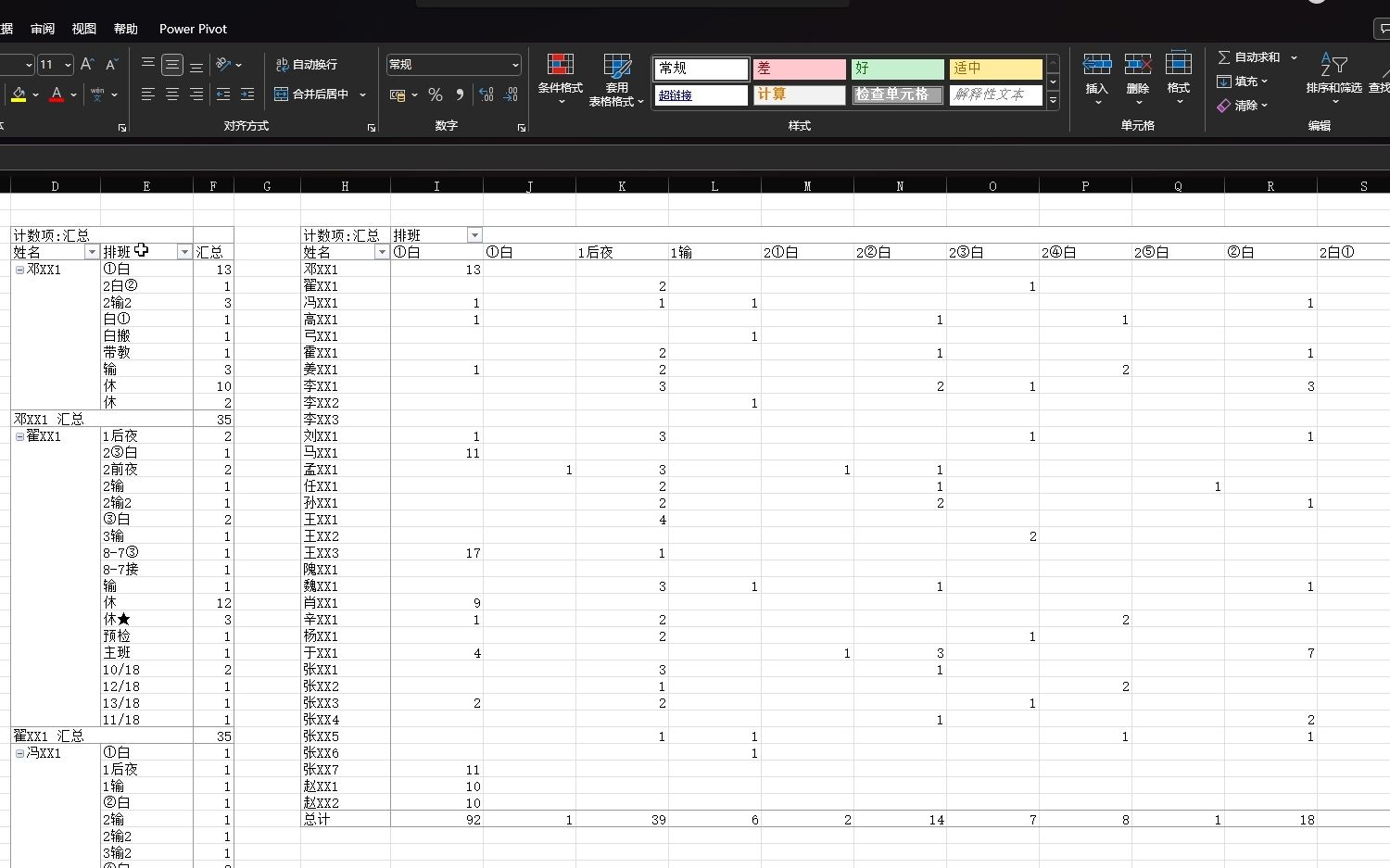Open the 审阅 ribbon tab

tap(43, 29)
